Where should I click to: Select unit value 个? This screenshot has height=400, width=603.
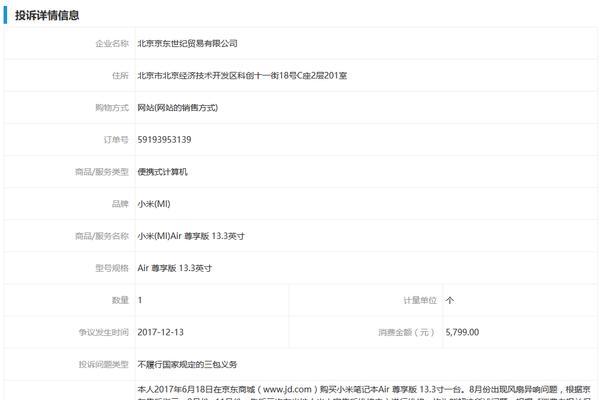tap(450, 300)
